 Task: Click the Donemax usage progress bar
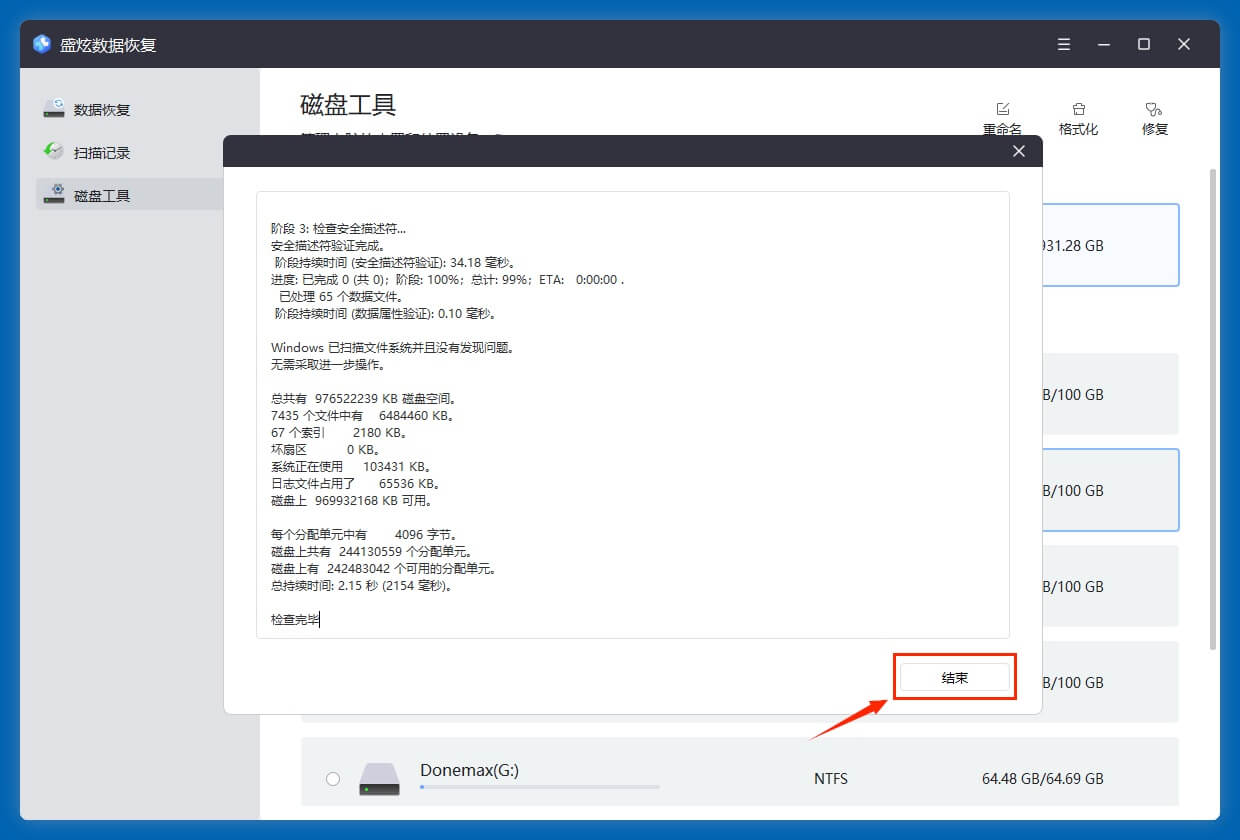[540, 787]
